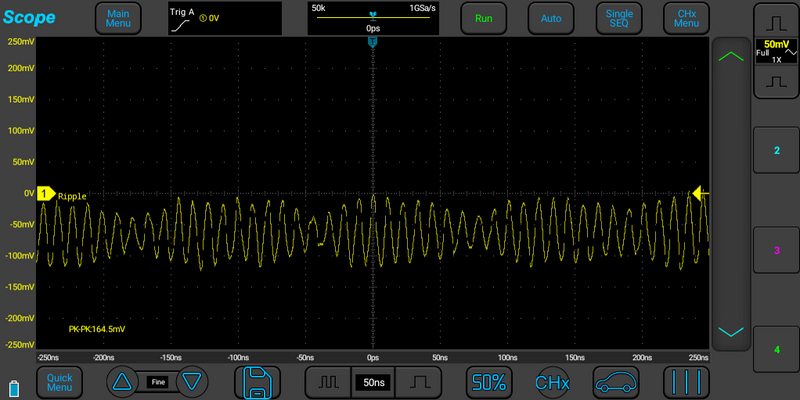Toggle the Fine adjustment mode

click(158, 382)
